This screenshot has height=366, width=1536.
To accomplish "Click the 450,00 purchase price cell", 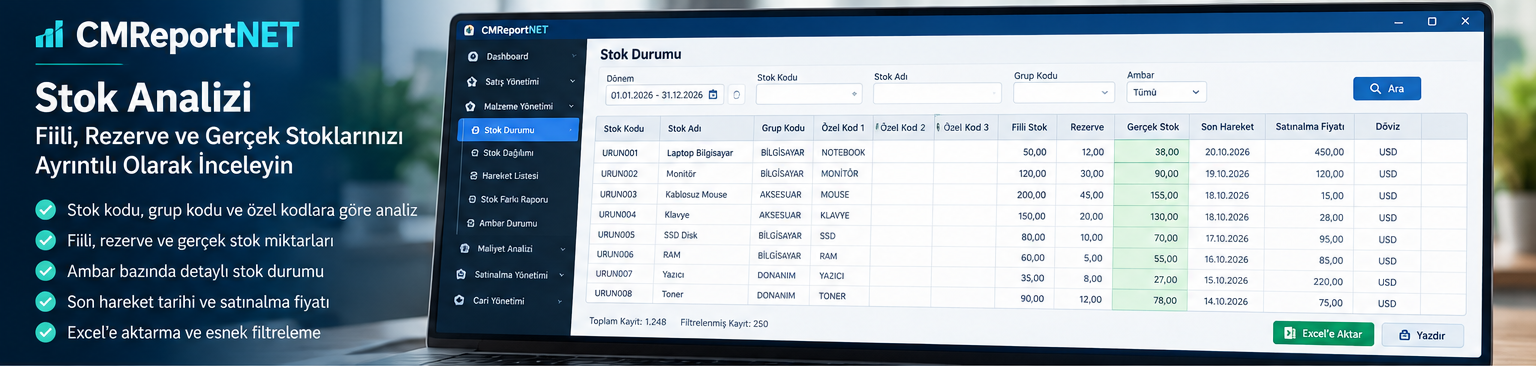I will (x=1329, y=152).
